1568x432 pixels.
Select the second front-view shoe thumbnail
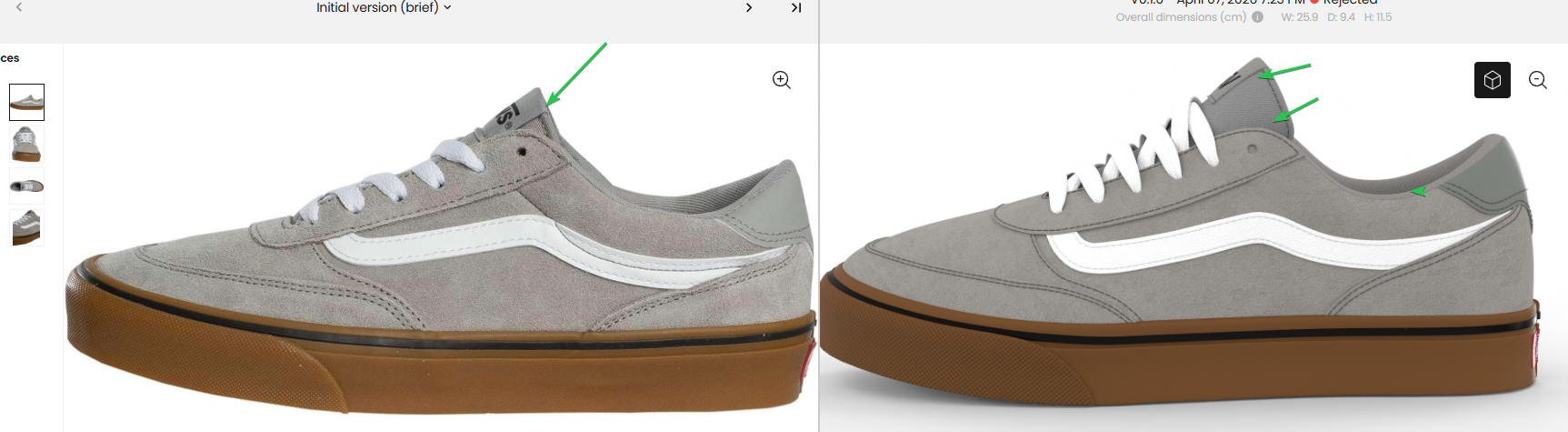[x=26, y=144]
